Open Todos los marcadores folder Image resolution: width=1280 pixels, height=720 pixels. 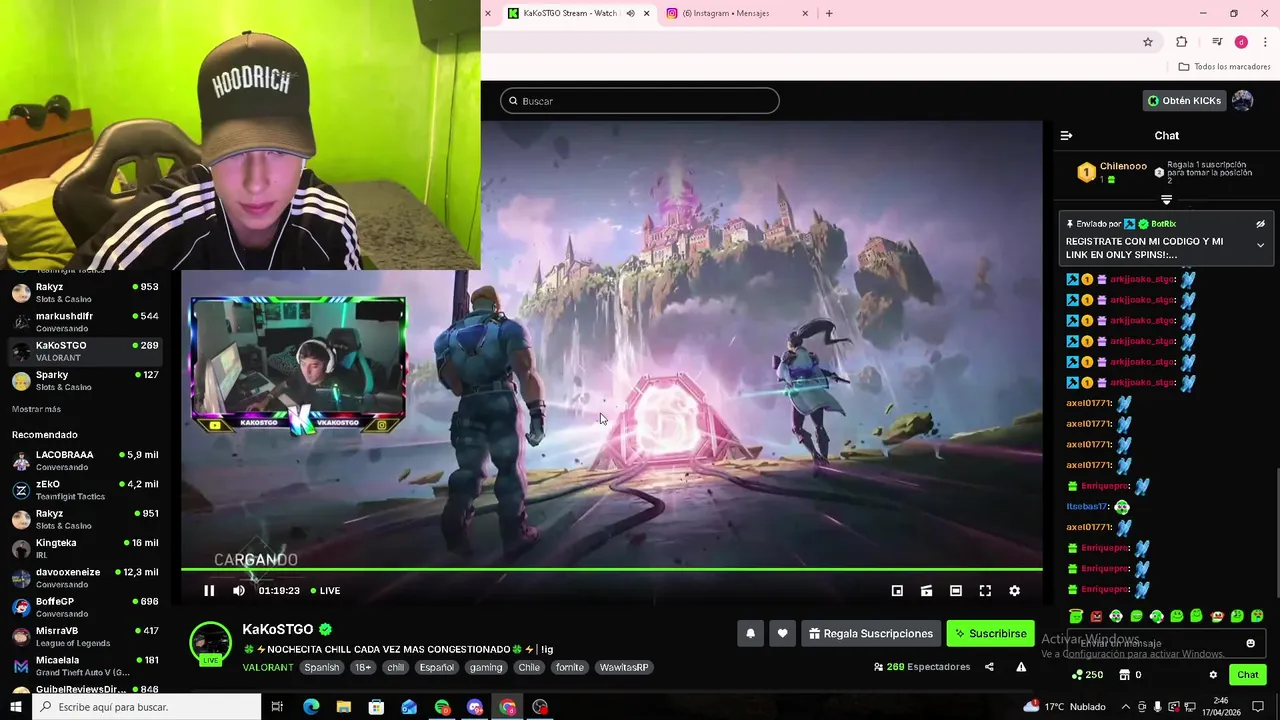(1224, 67)
